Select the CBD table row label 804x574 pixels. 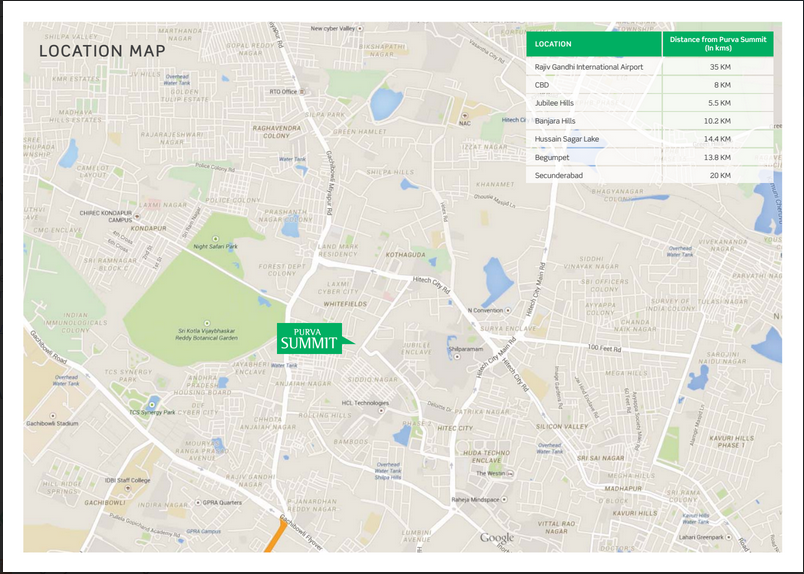pos(541,85)
